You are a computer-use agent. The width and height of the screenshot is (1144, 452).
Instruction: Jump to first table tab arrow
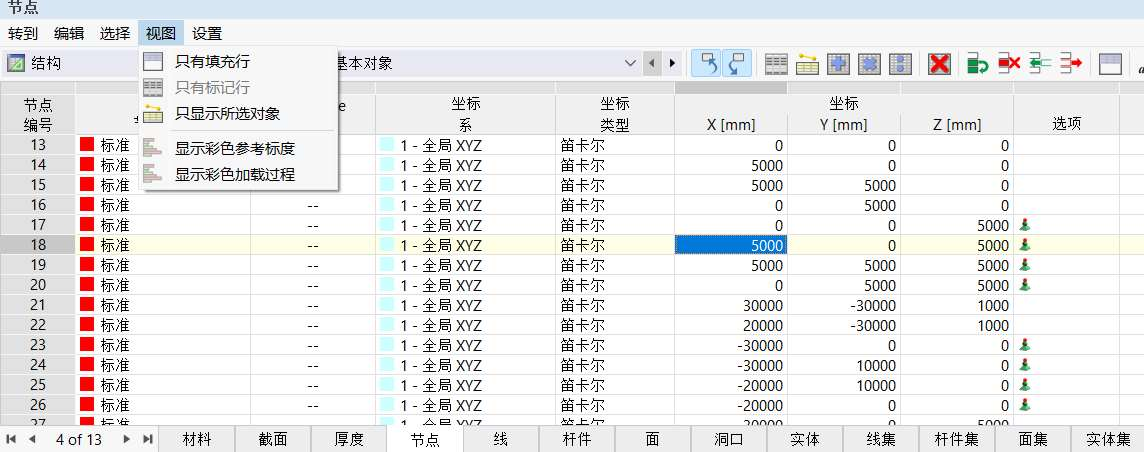12,439
